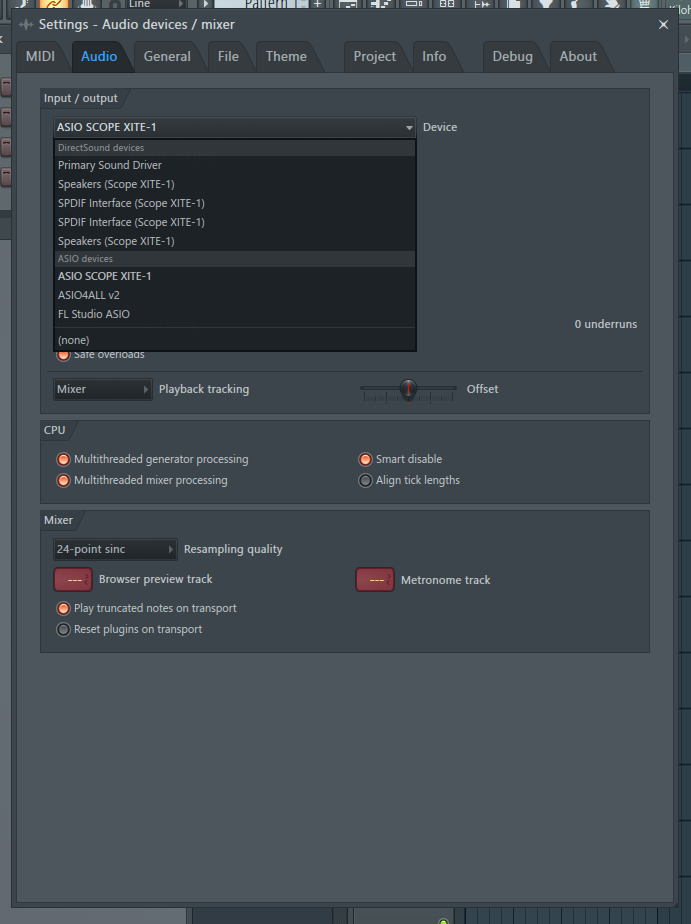Screen dimensions: 691x924
Task: Set the Browser preview track selector
Action: [73, 580]
